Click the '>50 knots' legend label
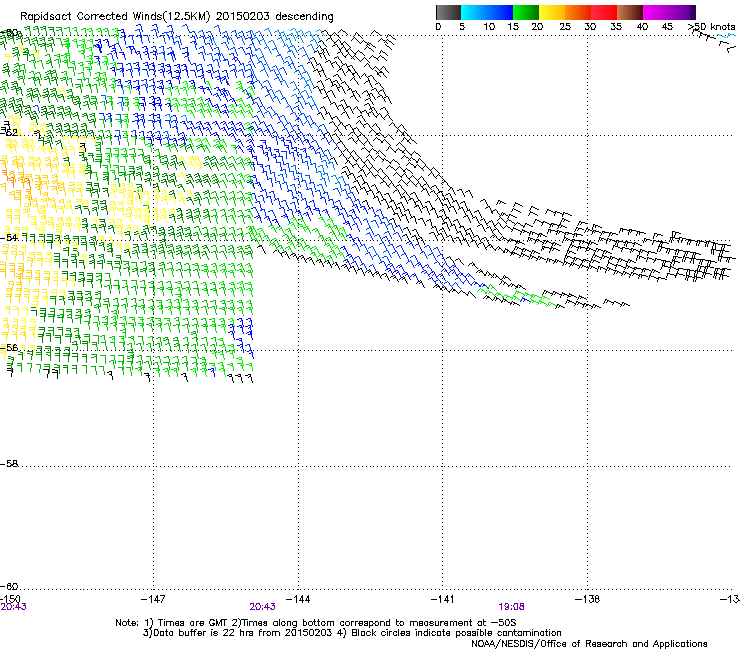Image resolution: width=740 pixels, height=650 pixels. pos(712,27)
